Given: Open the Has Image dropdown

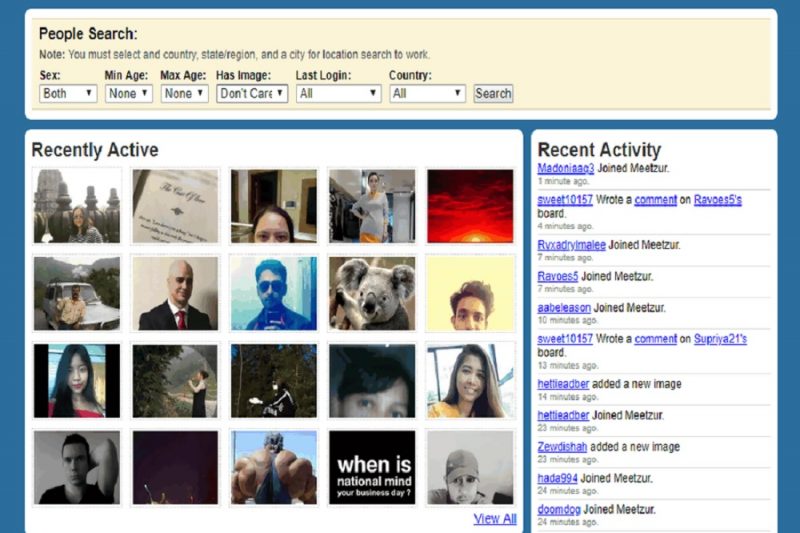Looking at the screenshot, I should click(x=252, y=93).
